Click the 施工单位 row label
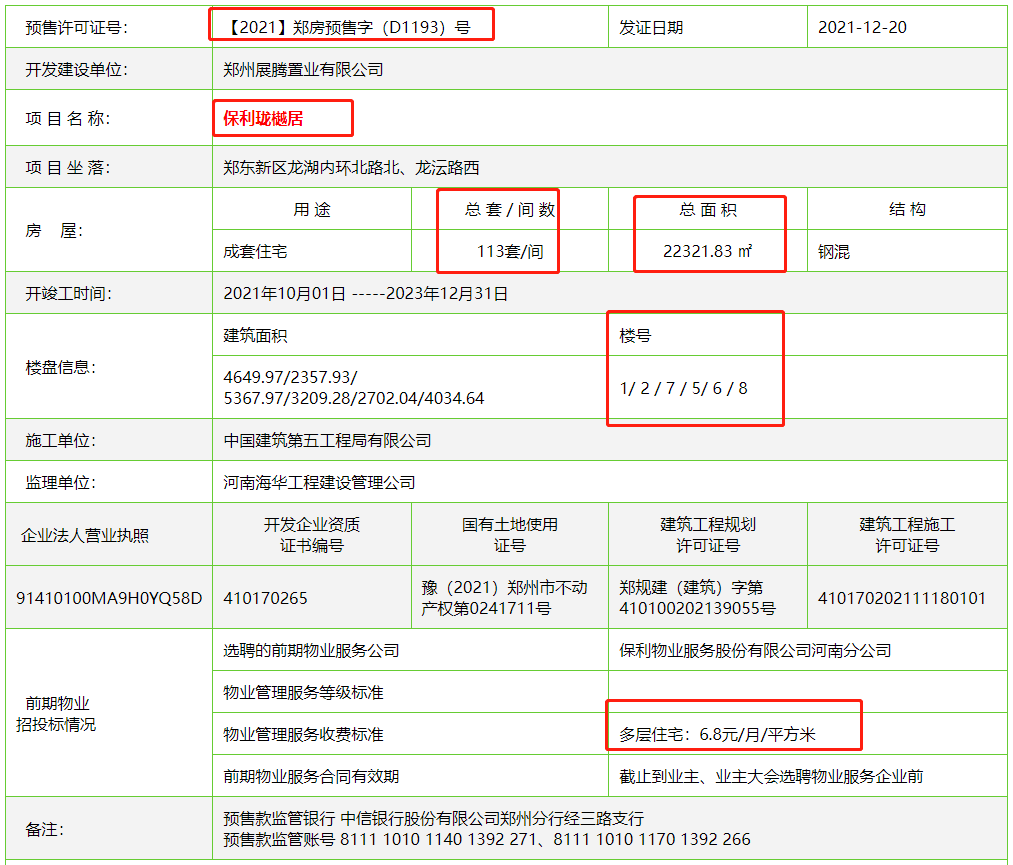Image resolution: width=1013 pixels, height=865 pixels. point(61,440)
